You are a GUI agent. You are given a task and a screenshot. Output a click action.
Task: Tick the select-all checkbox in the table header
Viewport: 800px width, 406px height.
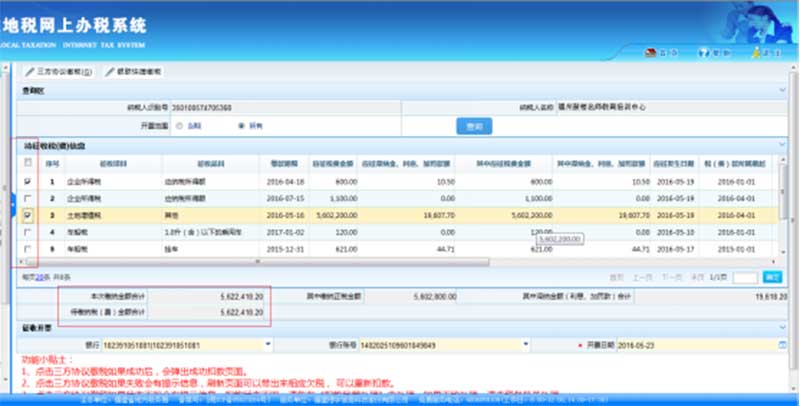tap(27, 162)
